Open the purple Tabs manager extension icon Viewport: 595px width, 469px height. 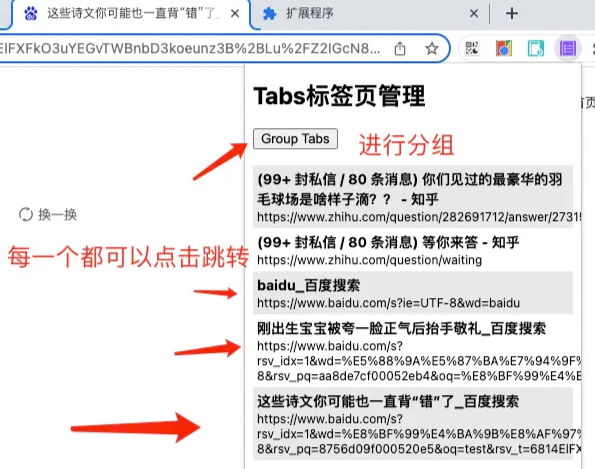(568, 49)
